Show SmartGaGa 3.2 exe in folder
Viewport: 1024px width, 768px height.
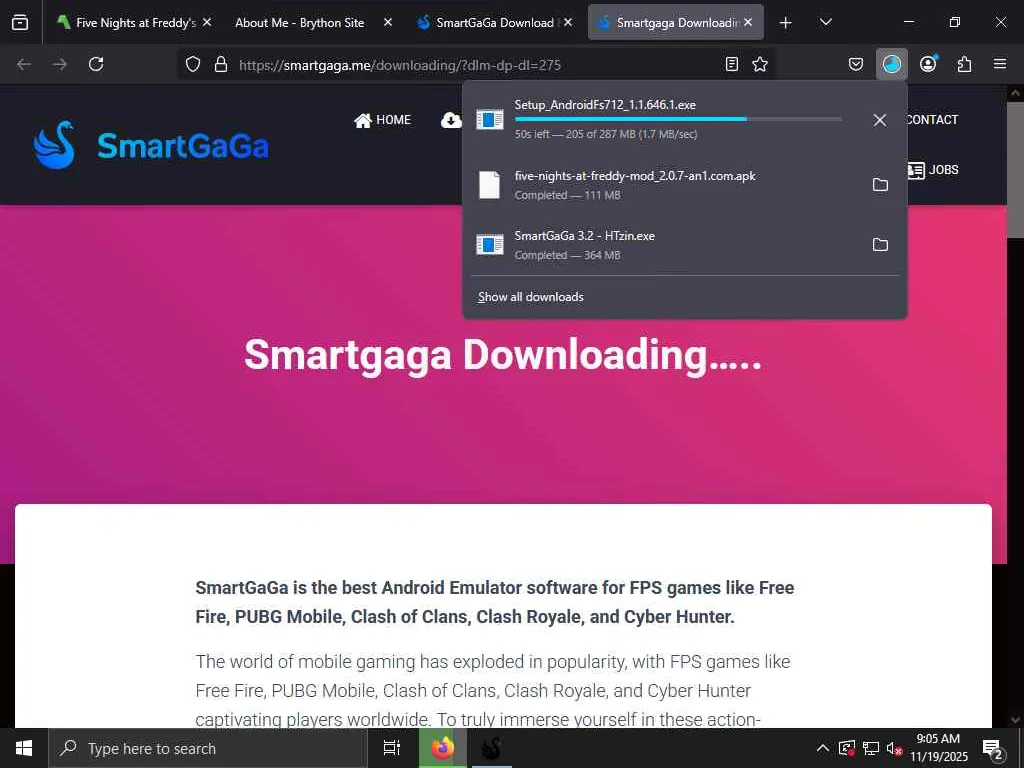[880, 245]
